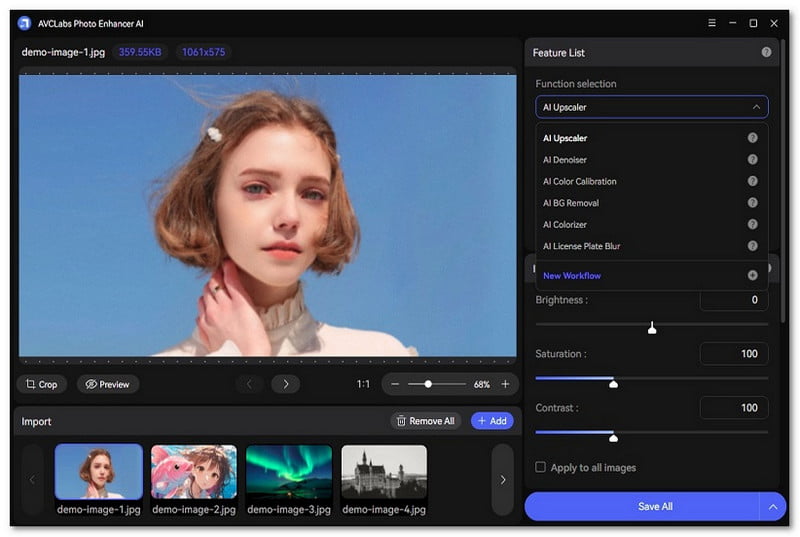Zoom in with the plus icon

(505, 384)
